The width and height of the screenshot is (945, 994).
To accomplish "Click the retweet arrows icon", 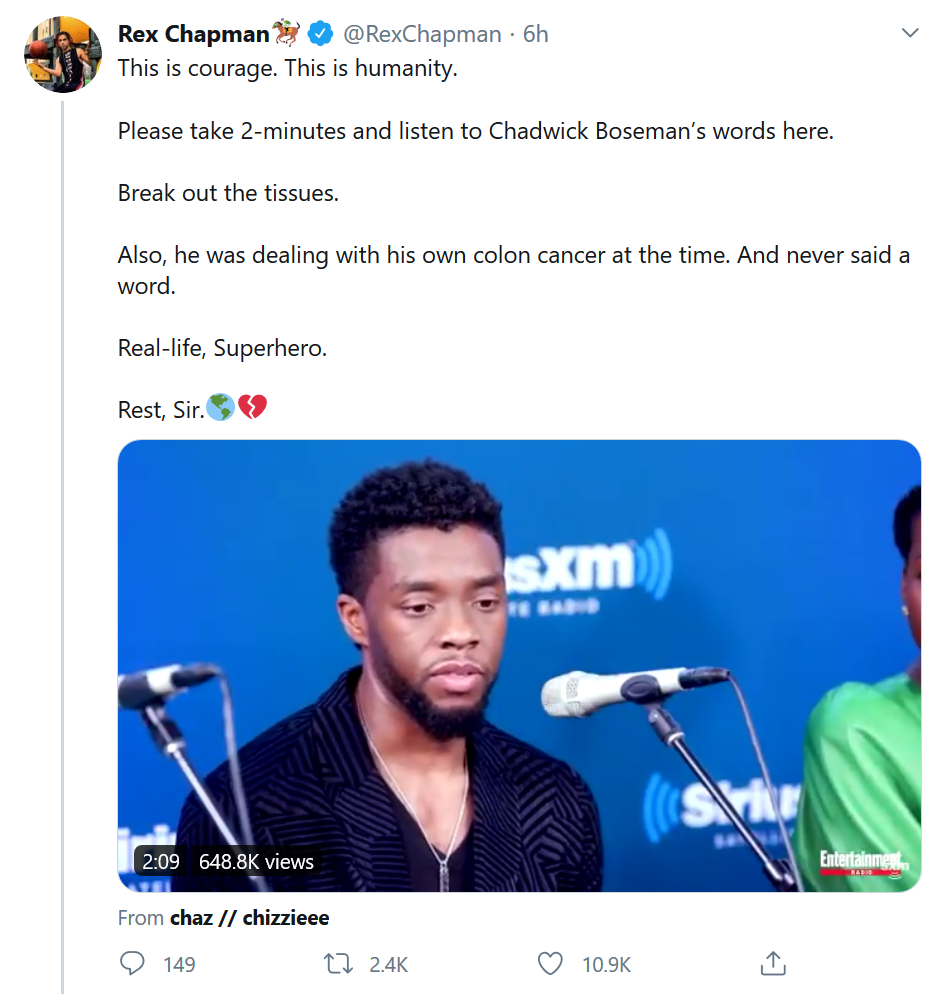I will [x=339, y=964].
